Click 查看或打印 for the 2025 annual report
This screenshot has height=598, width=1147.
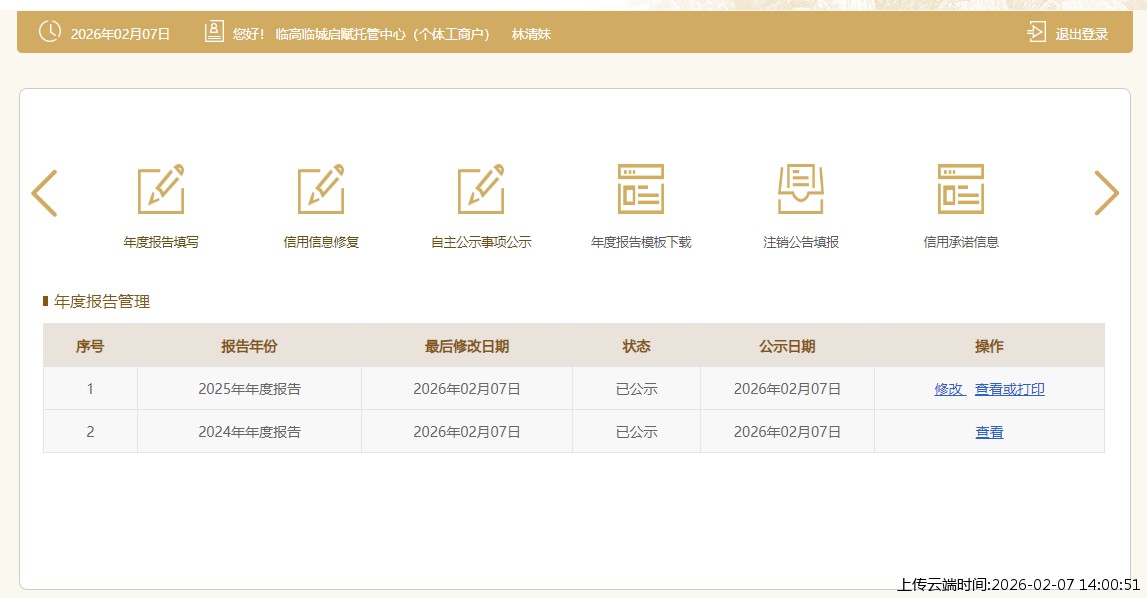1010,389
